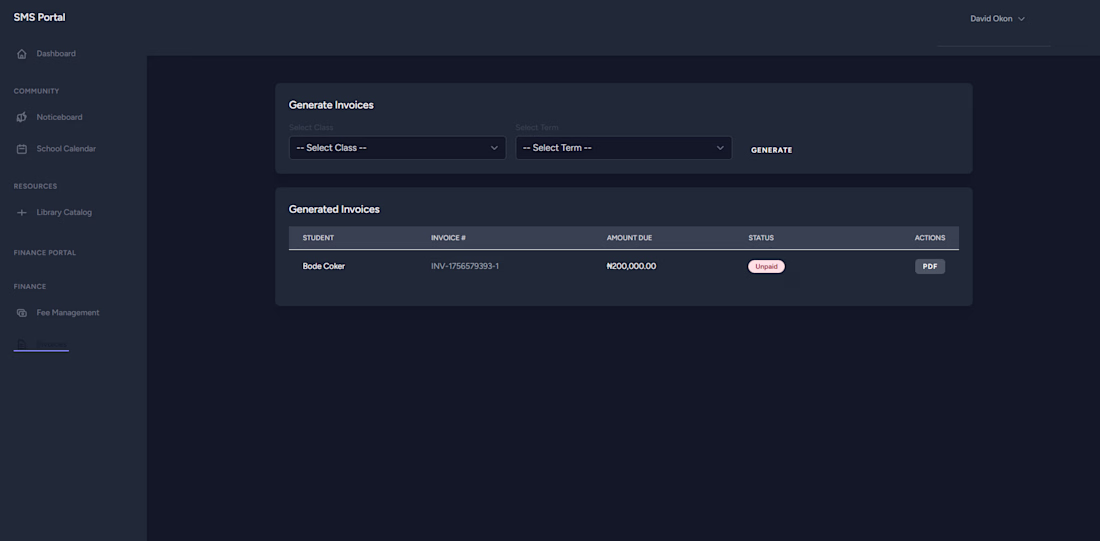
Task: Download the PDF for Bode Coker's invoice
Action: [929, 267]
